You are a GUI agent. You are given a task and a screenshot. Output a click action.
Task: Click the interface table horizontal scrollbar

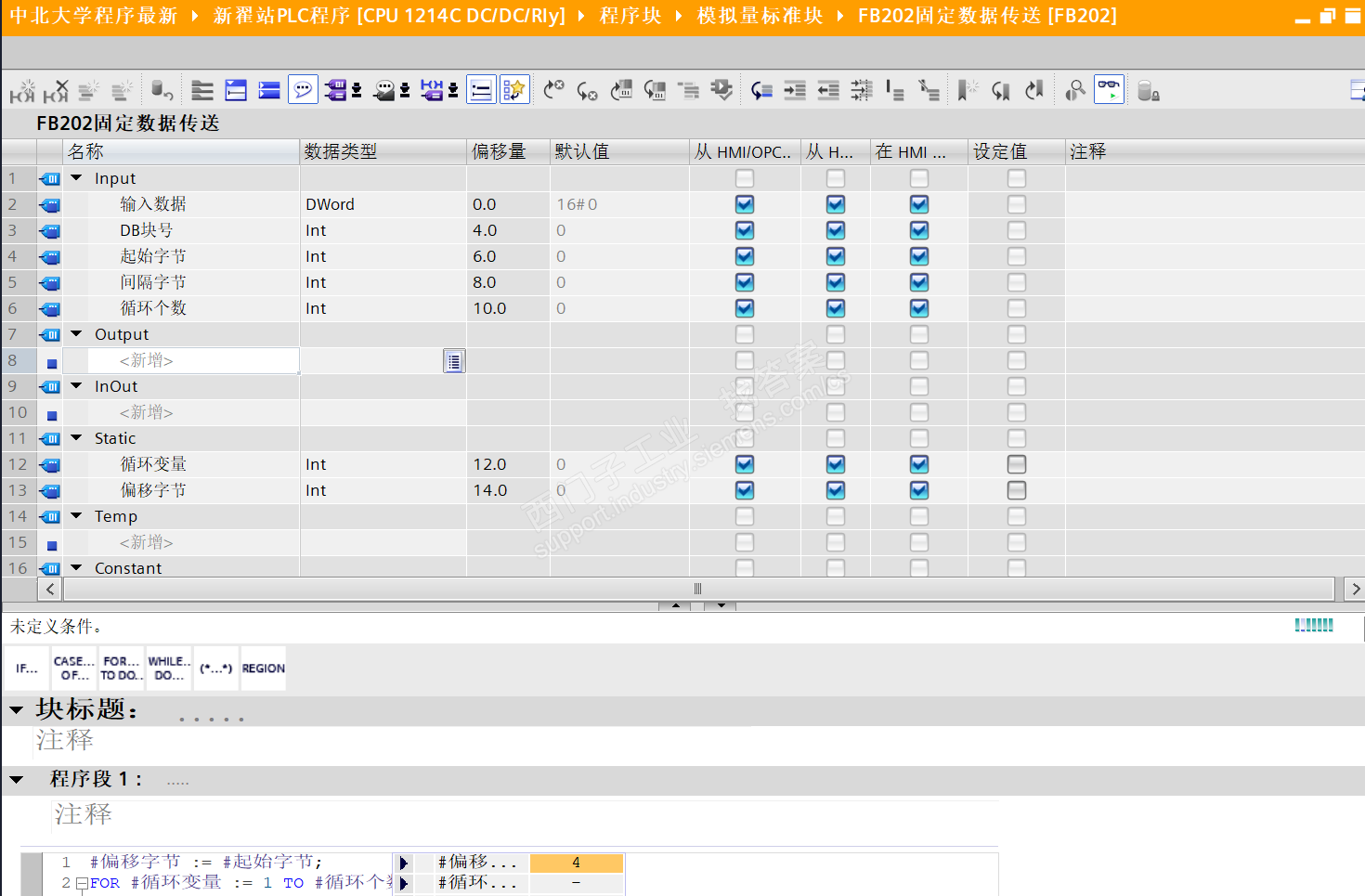(x=698, y=589)
